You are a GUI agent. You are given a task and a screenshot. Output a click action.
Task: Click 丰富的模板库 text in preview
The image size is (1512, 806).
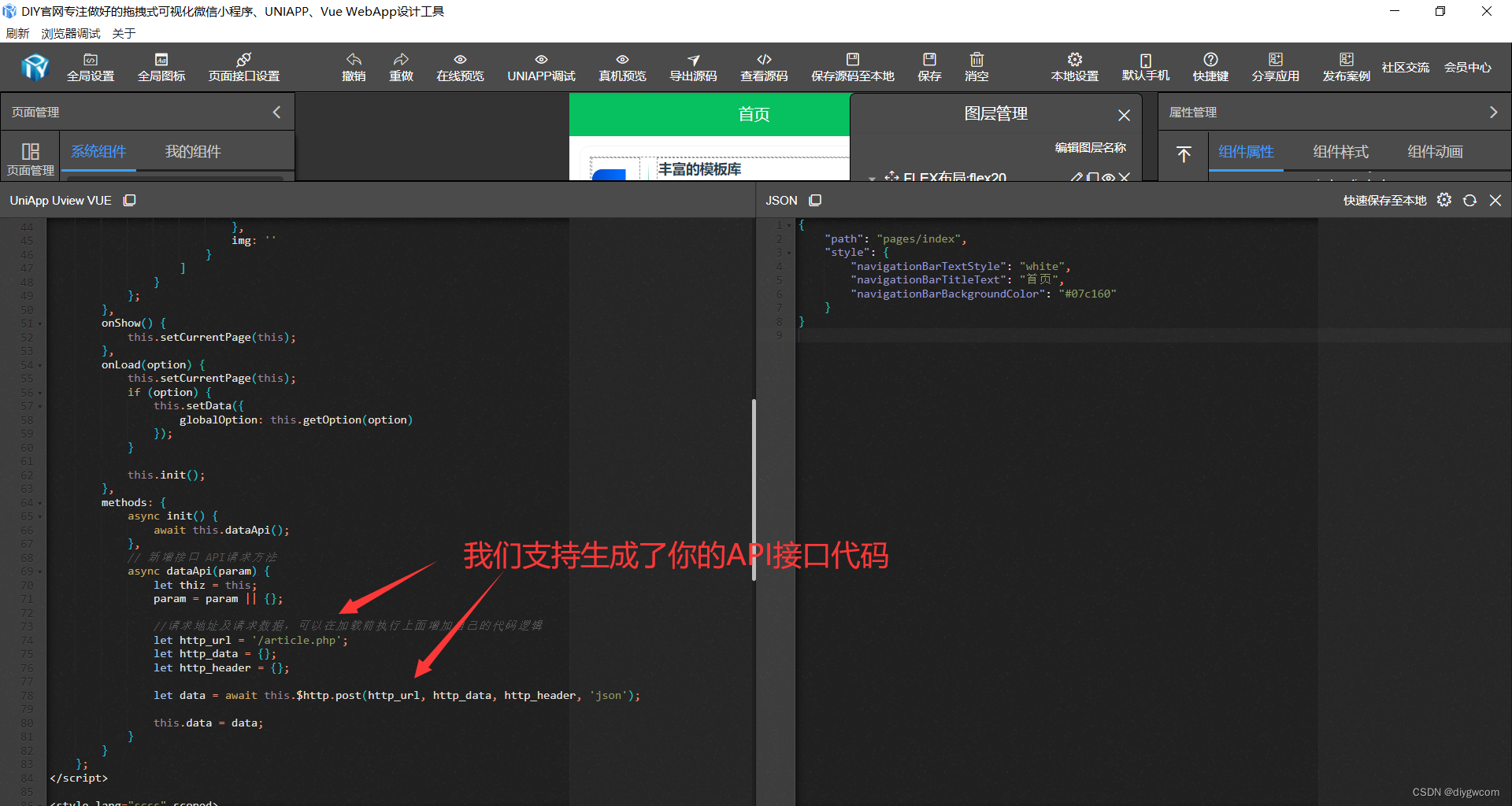point(699,169)
